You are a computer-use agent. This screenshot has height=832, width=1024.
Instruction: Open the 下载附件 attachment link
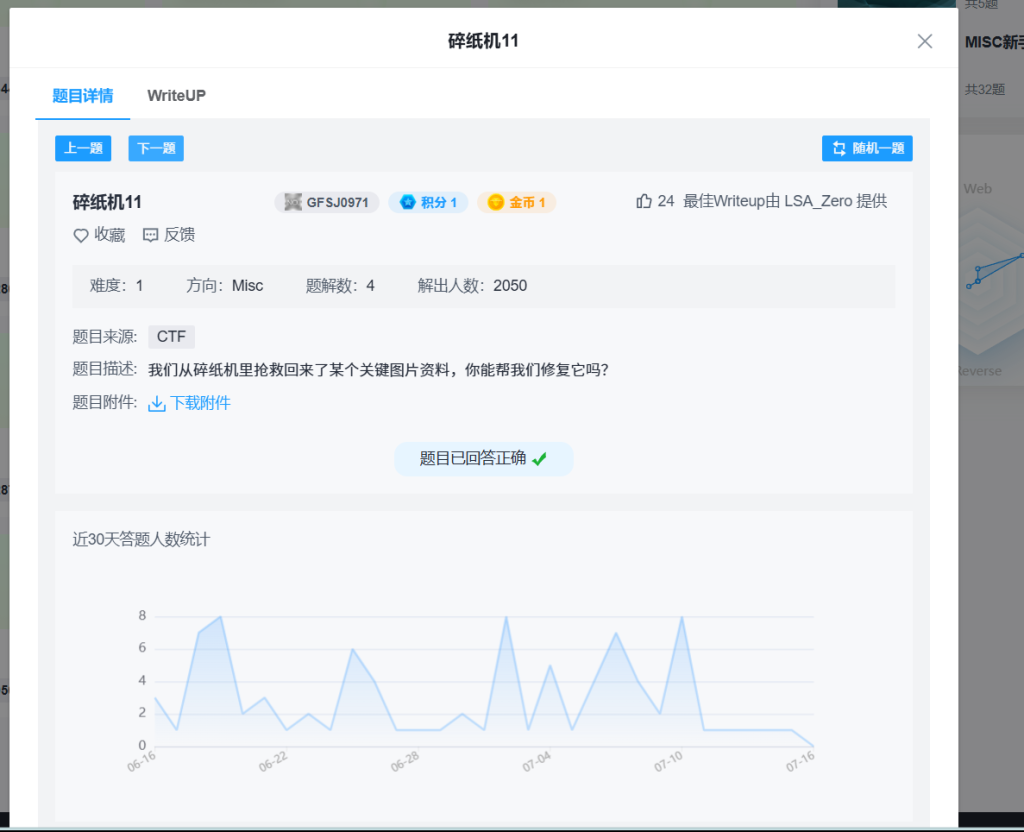click(200, 404)
